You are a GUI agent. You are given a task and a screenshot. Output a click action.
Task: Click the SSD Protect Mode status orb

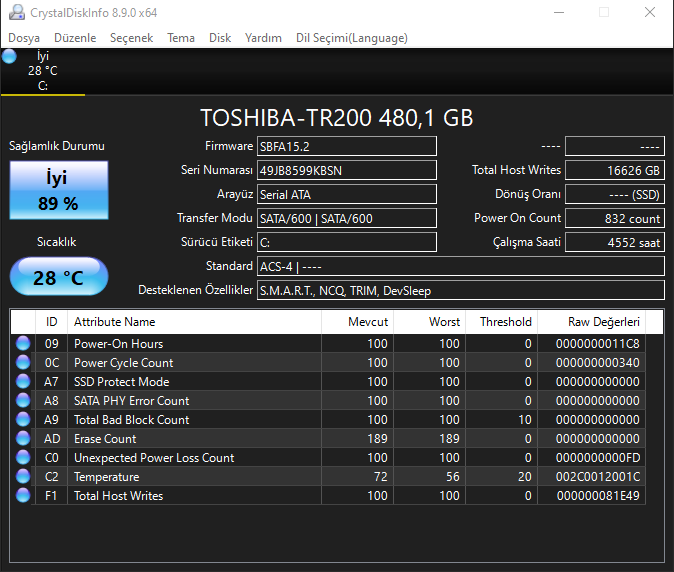[x=23, y=381]
